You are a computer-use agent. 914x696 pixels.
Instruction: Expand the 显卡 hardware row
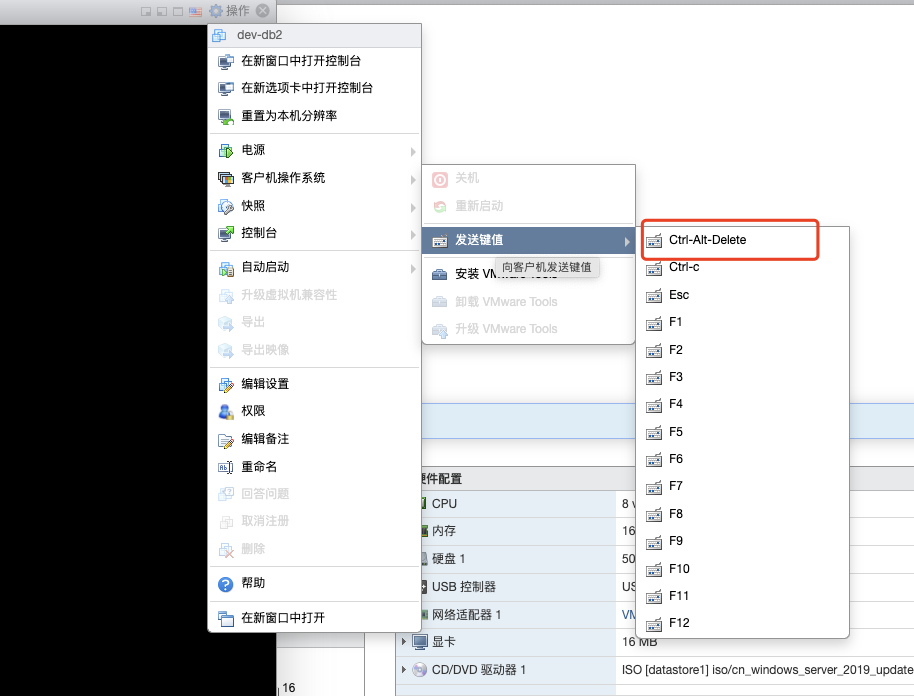coord(404,641)
